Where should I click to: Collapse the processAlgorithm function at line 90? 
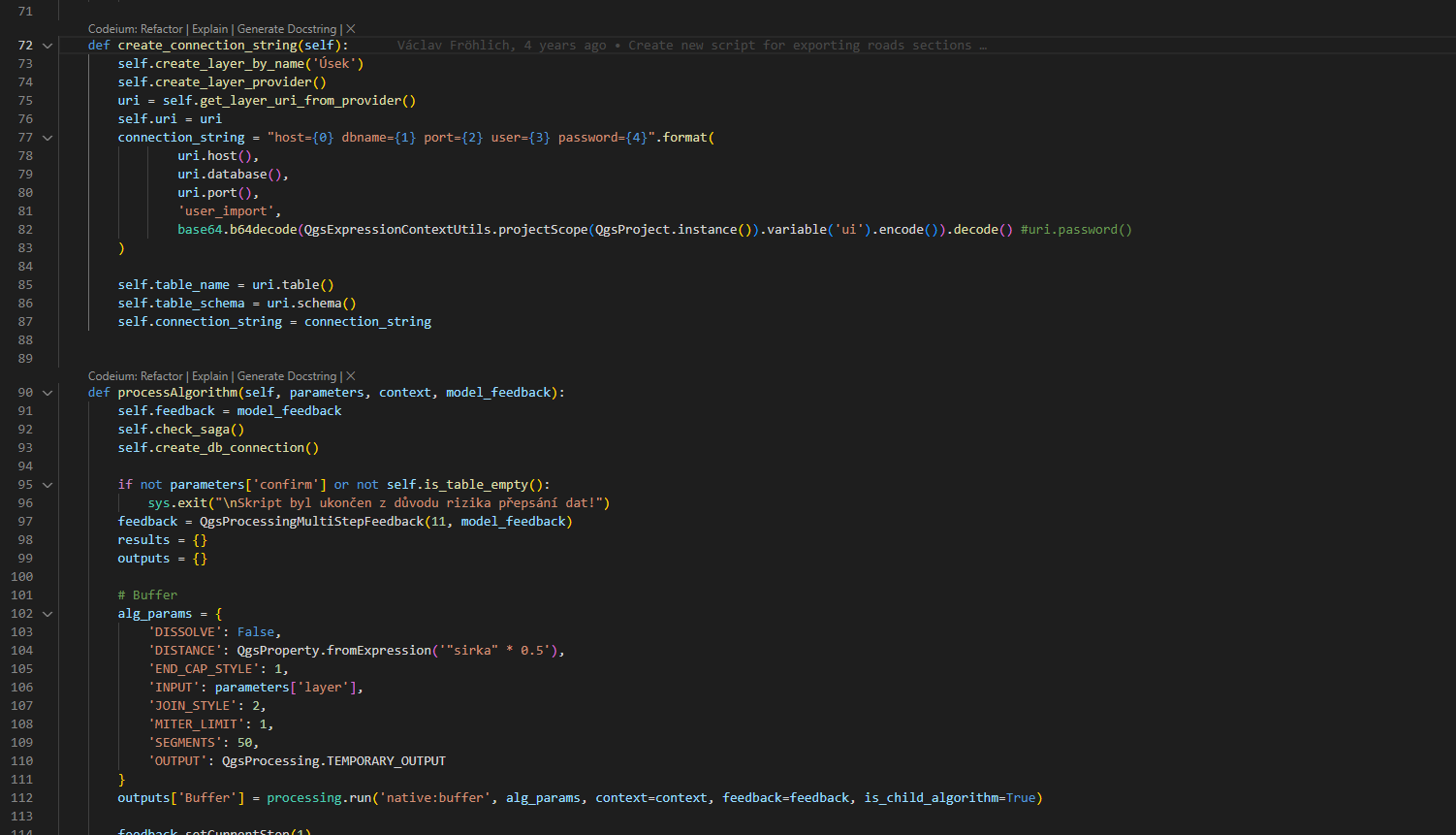click(47, 393)
